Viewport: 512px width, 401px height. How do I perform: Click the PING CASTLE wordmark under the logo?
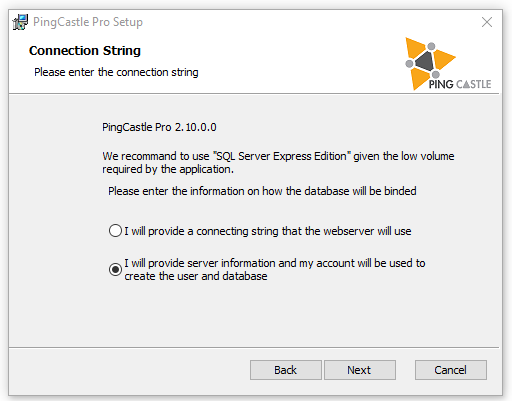coord(460,84)
